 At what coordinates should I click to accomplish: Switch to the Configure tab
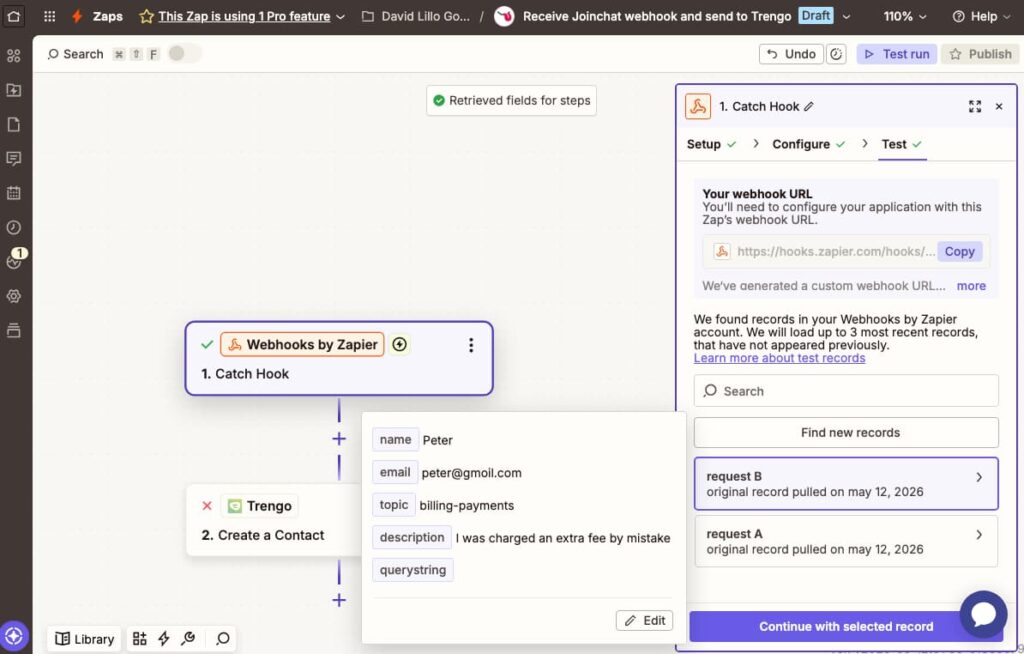pyautogui.click(x=808, y=144)
